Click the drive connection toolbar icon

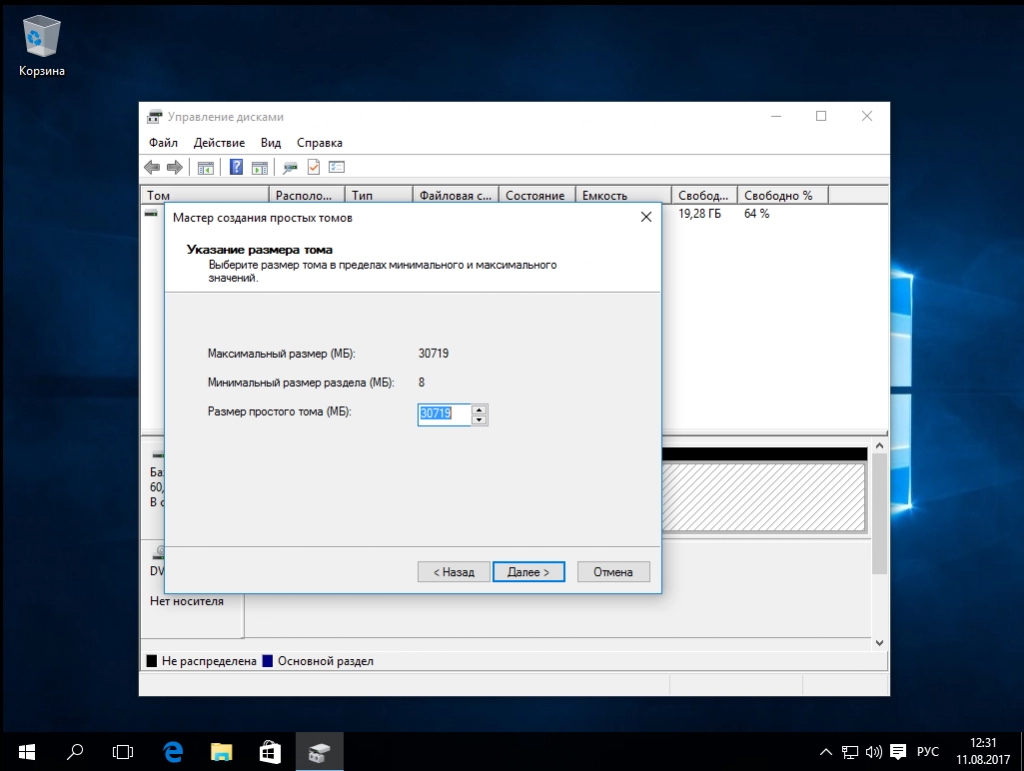point(290,167)
